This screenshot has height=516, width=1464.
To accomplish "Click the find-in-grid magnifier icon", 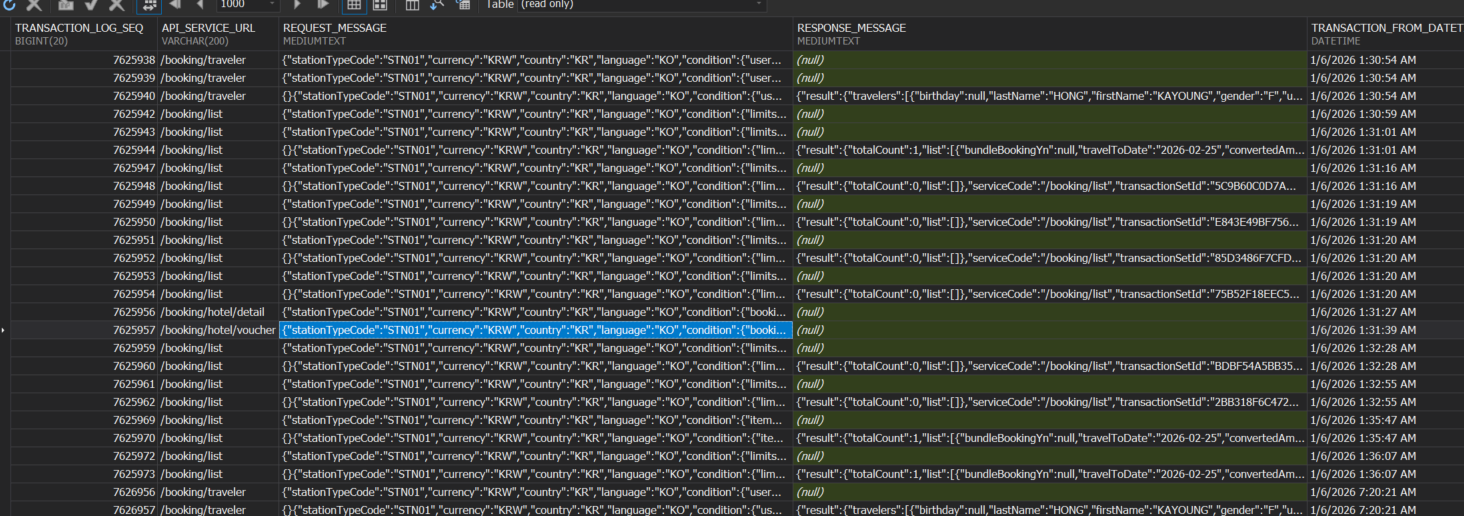I will point(437,5).
